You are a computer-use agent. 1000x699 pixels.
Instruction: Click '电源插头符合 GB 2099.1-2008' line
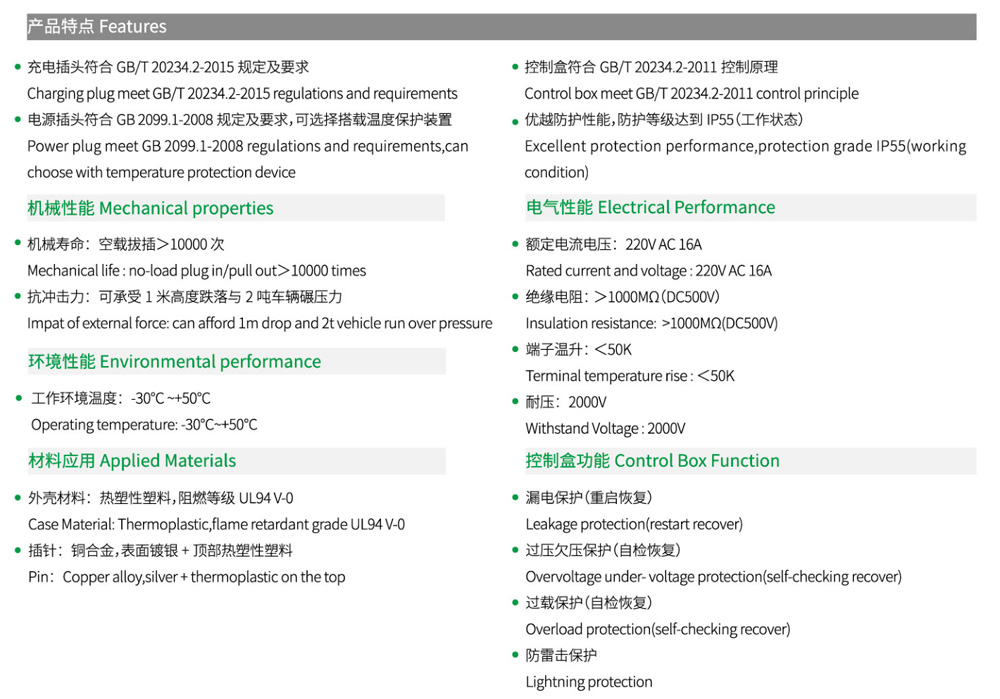(240, 120)
